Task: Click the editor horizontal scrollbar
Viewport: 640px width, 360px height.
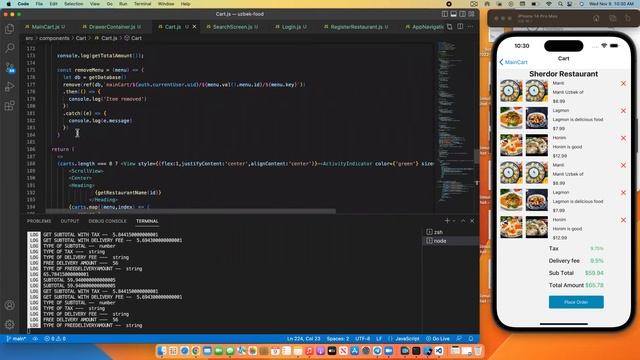Action: (x=191, y=211)
